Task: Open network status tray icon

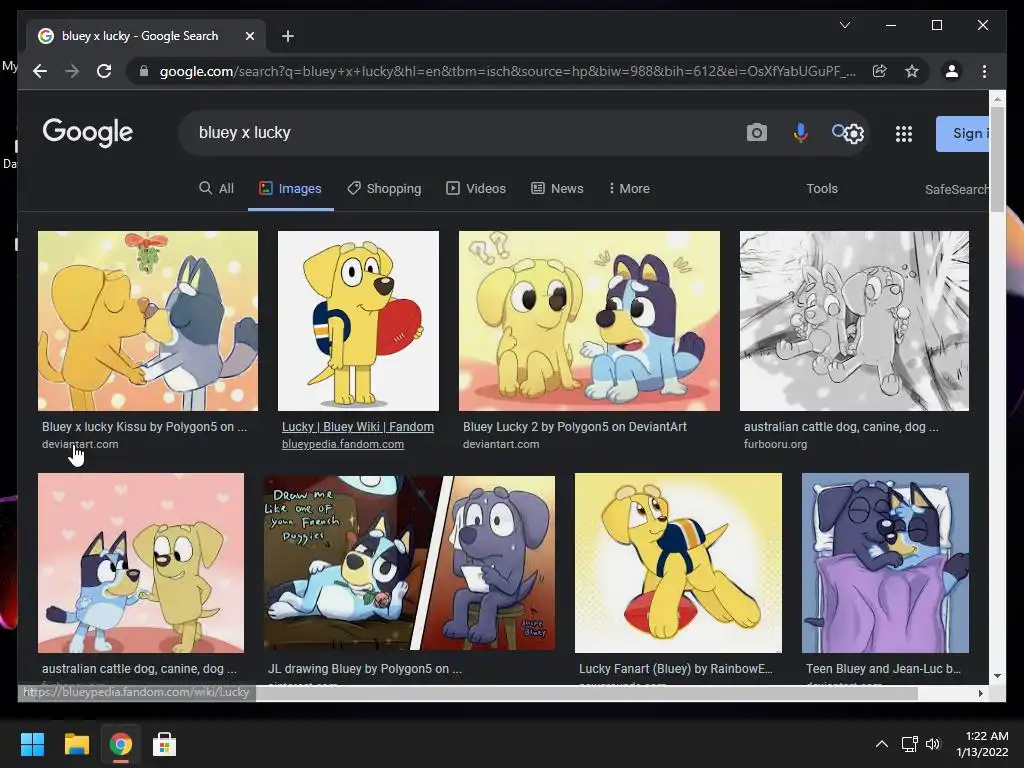Action: pos(909,744)
